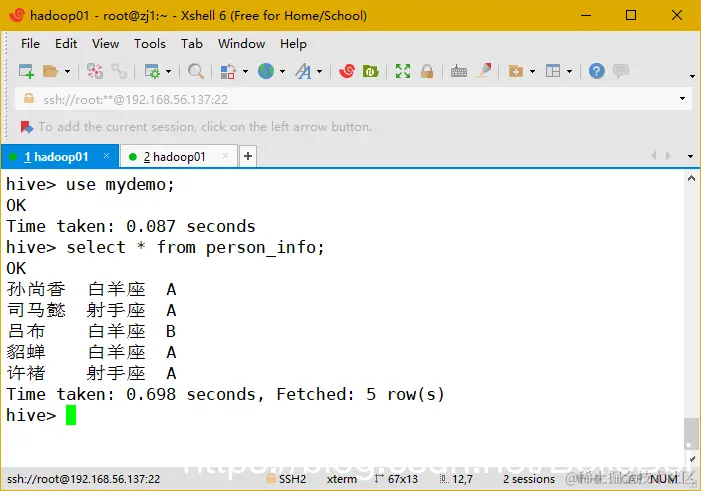Viewport: 701px width, 491px height.
Task: Launch the green Xftp file transfer icon
Action: 371,71
